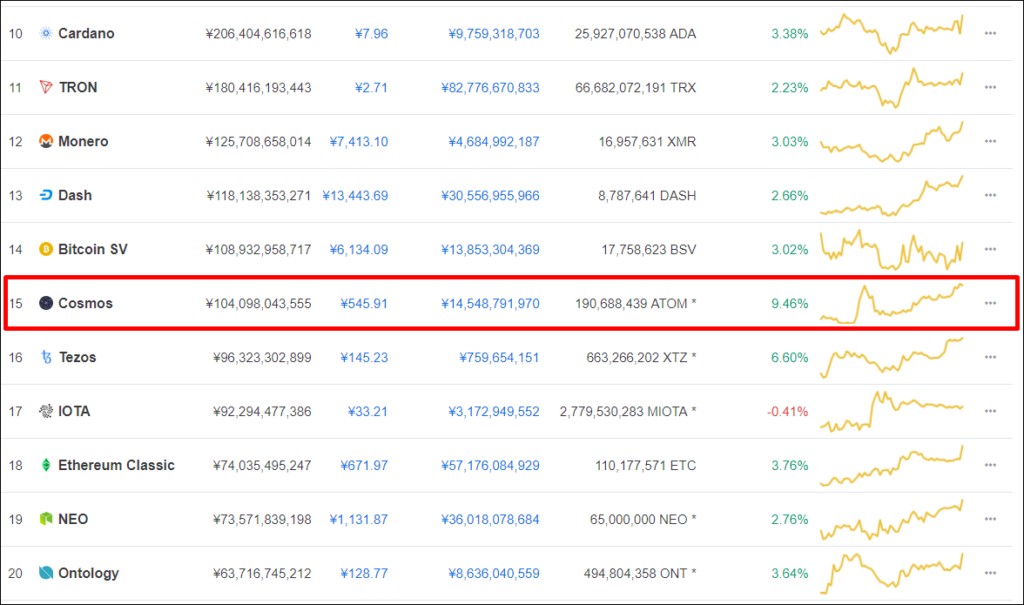Click Dash's price ¥13,443.69
The width and height of the screenshot is (1024, 605).
click(355, 195)
